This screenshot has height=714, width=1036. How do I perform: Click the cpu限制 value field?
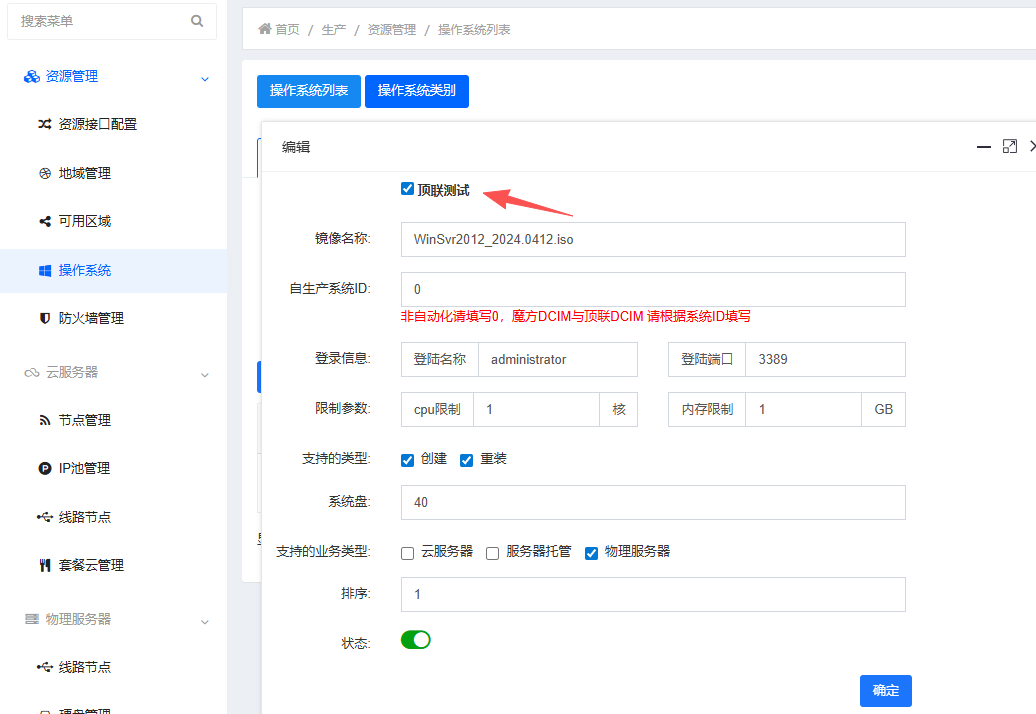(536, 410)
